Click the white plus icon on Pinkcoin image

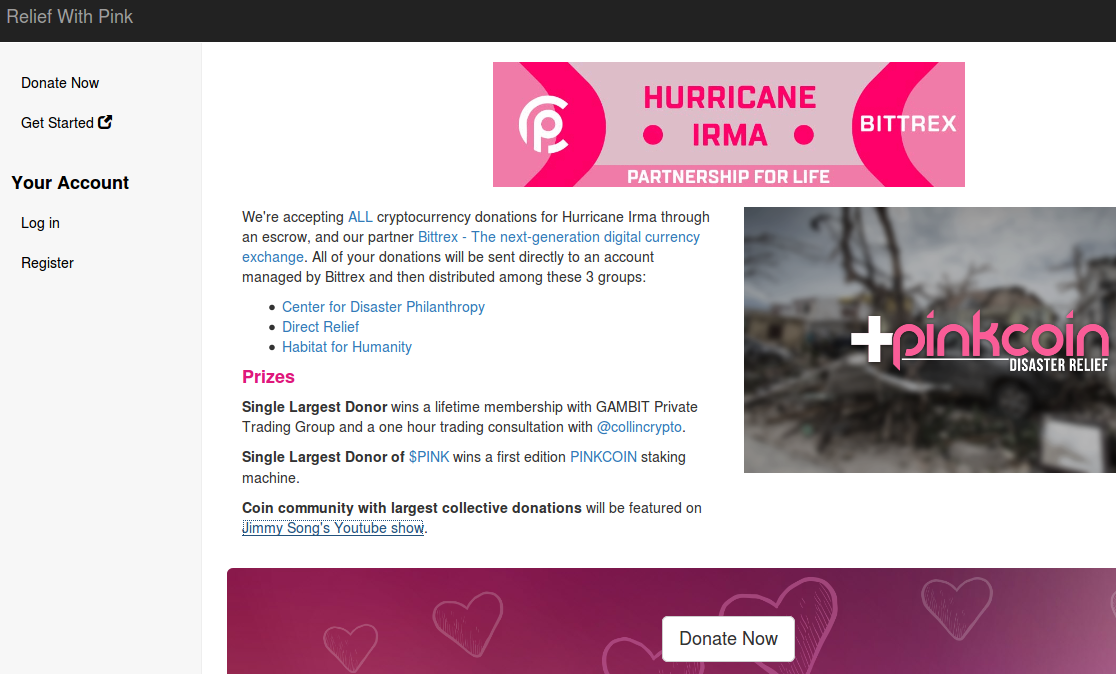coord(871,339)
